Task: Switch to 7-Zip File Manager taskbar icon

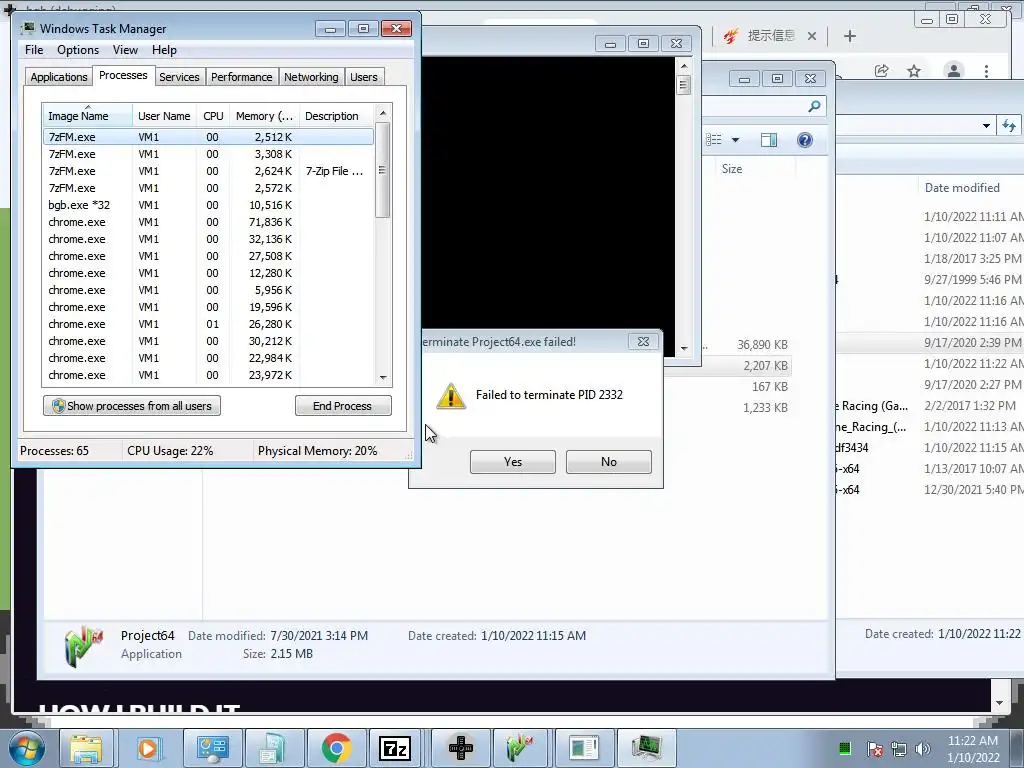Action: click(395, 748)
